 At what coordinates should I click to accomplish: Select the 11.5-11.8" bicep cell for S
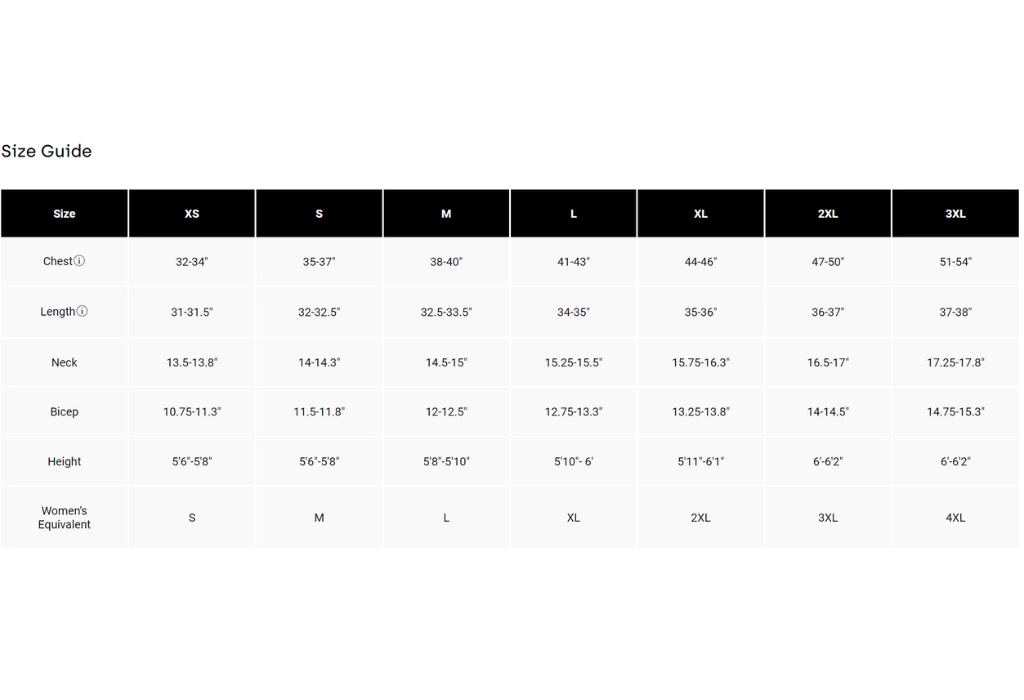pos(319,412)
